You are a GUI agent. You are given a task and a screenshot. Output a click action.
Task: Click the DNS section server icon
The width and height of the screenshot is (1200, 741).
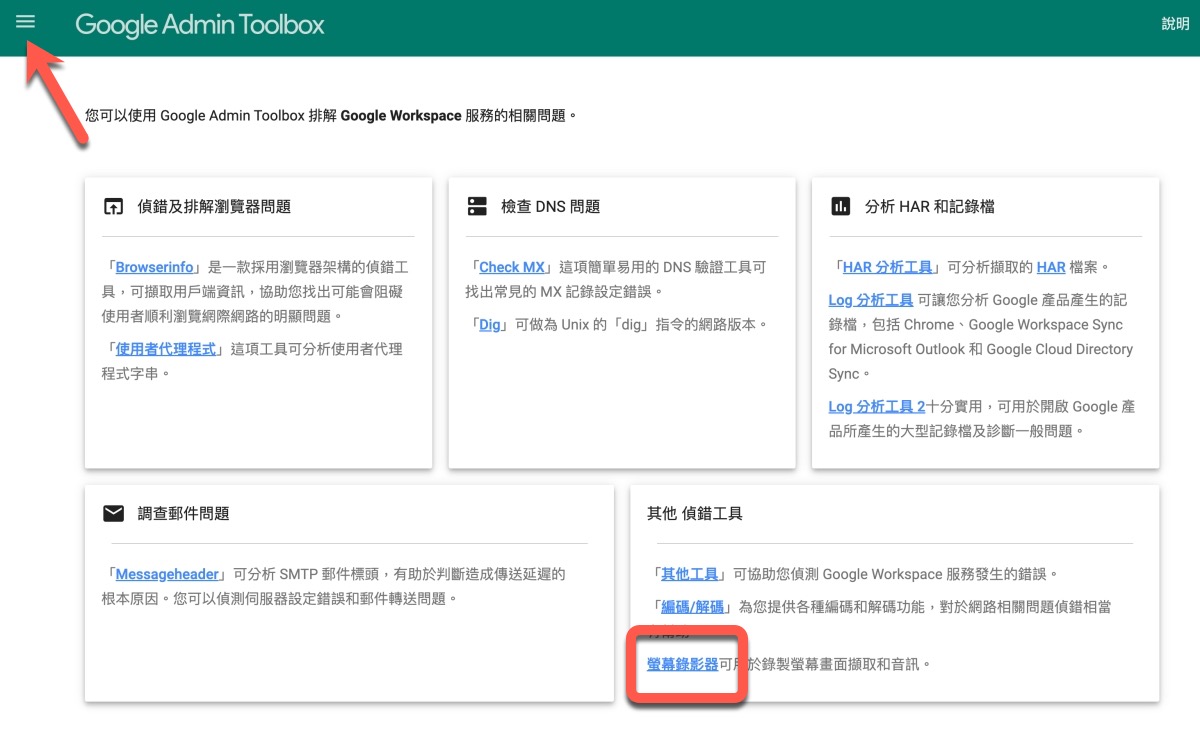(477, 207)
